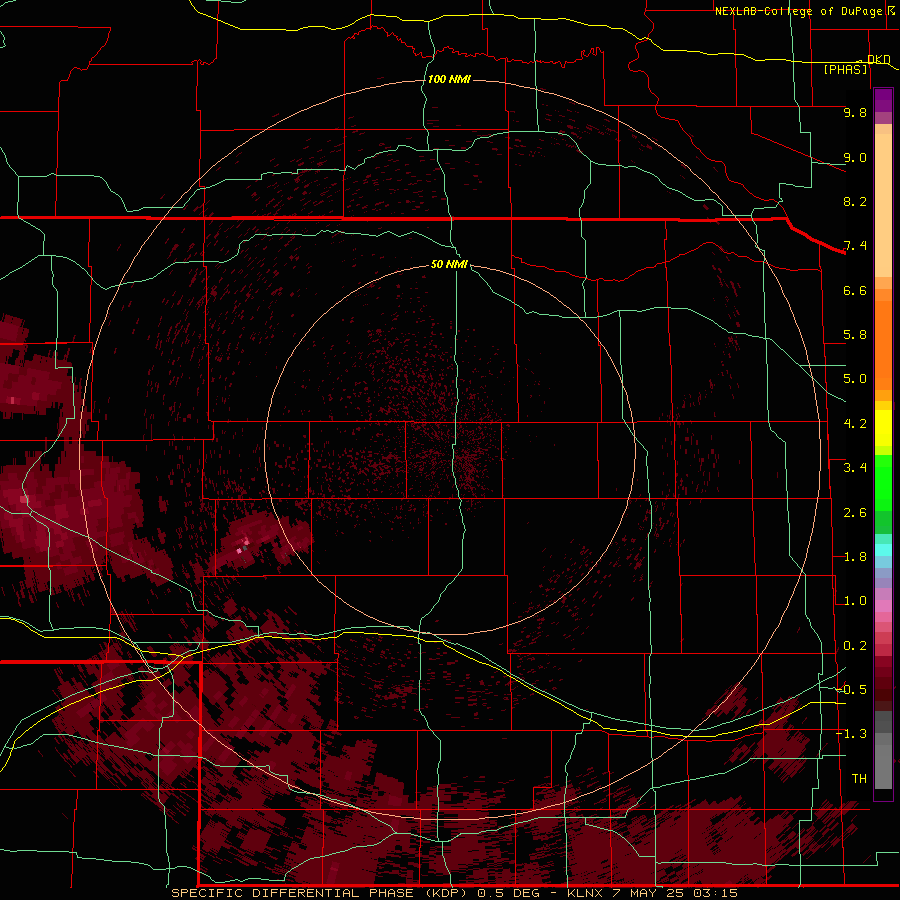Click the TH threshold label
The width and height of the screenshot is (900, 900).
pos(859,779)
